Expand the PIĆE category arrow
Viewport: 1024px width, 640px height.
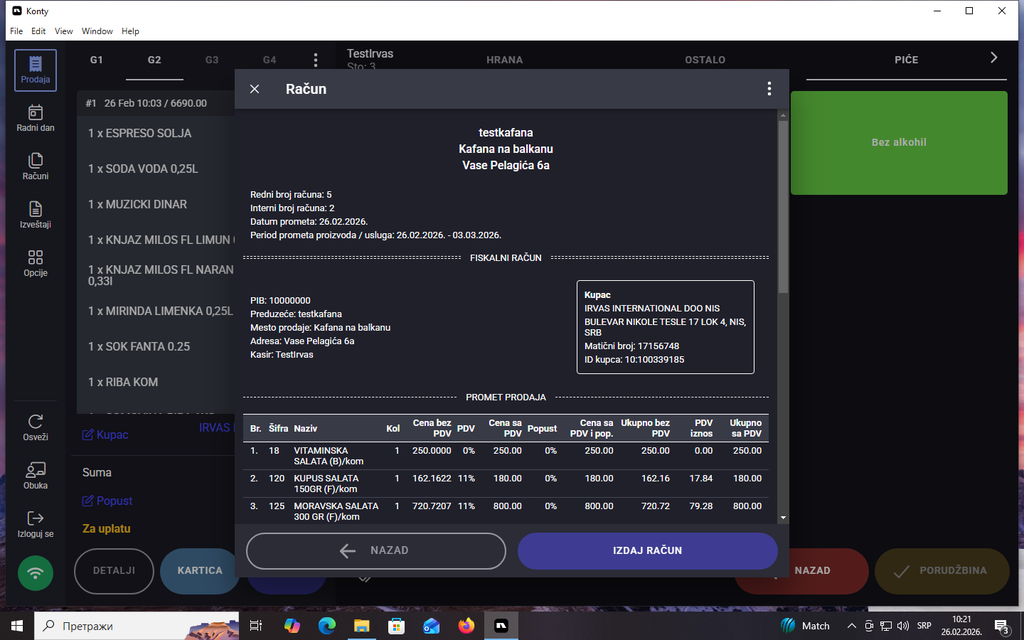tap(993, 57)
